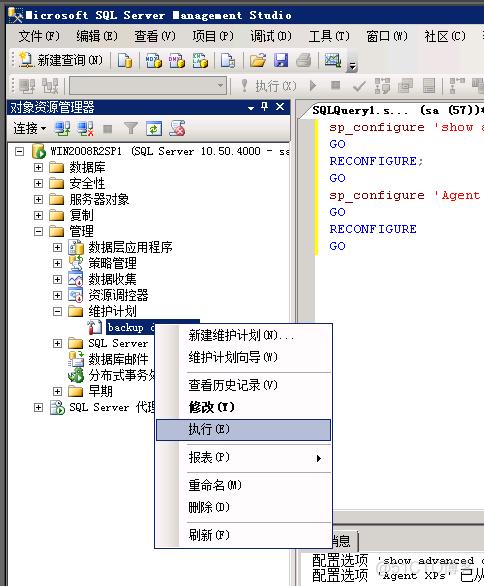Viewport: 484px width, 586px height.
Task: Click the SQL Server Compact query icon
Action: click(228, 60)
